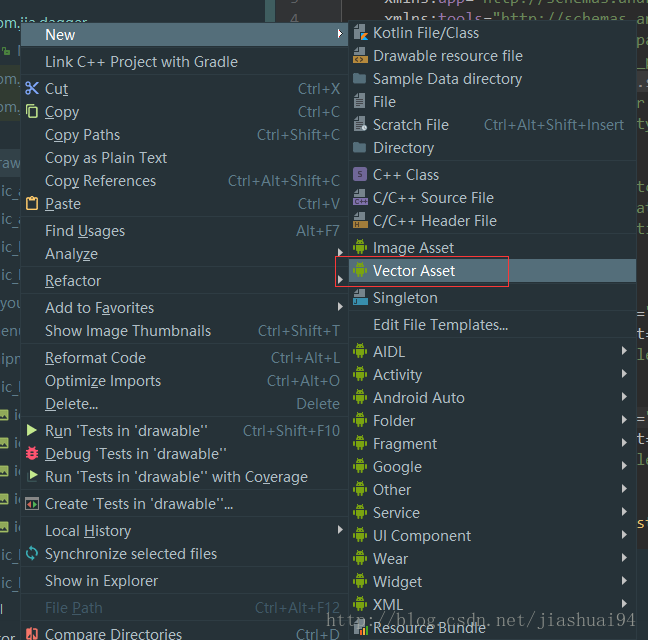This screenshot has height=640, width=648.
Task: Open Edit File Templates...
Action: click(x=493, y=325)
